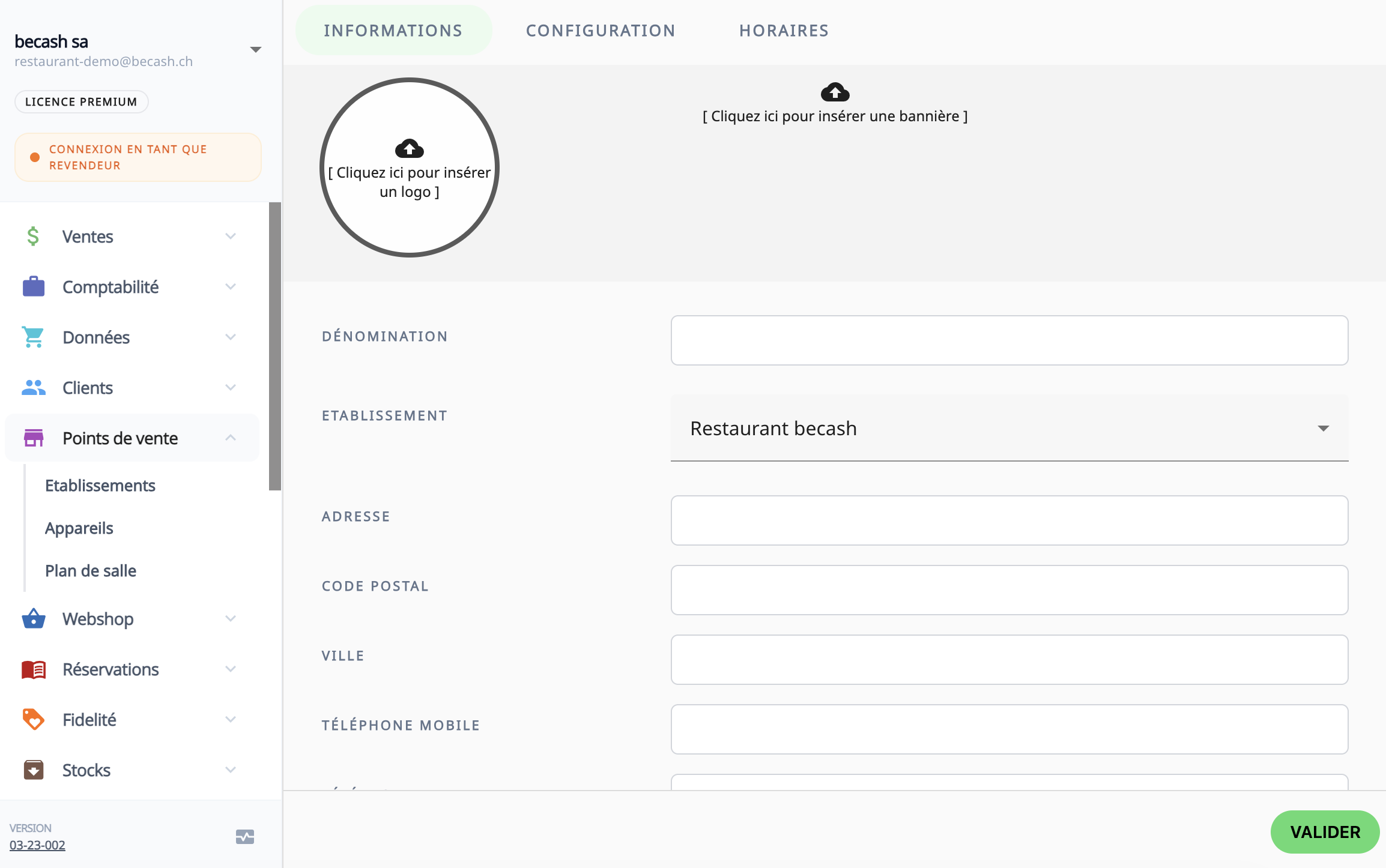Switch to the Horaires tab
This screenshot has width=1386, height=868.
pyautogui.click(x=784, y=31)
